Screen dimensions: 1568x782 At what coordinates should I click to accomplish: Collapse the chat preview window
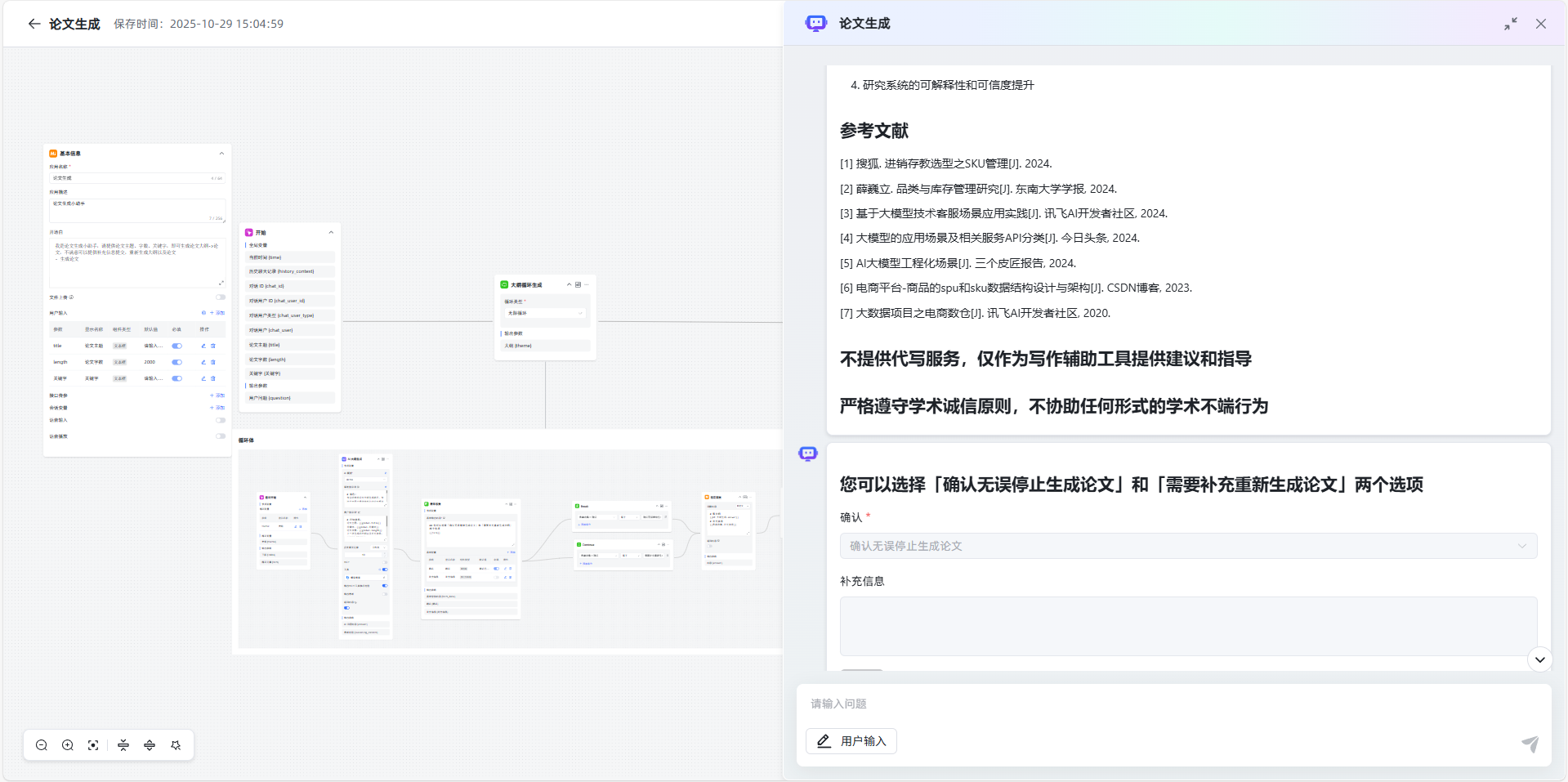point(1510,24)
